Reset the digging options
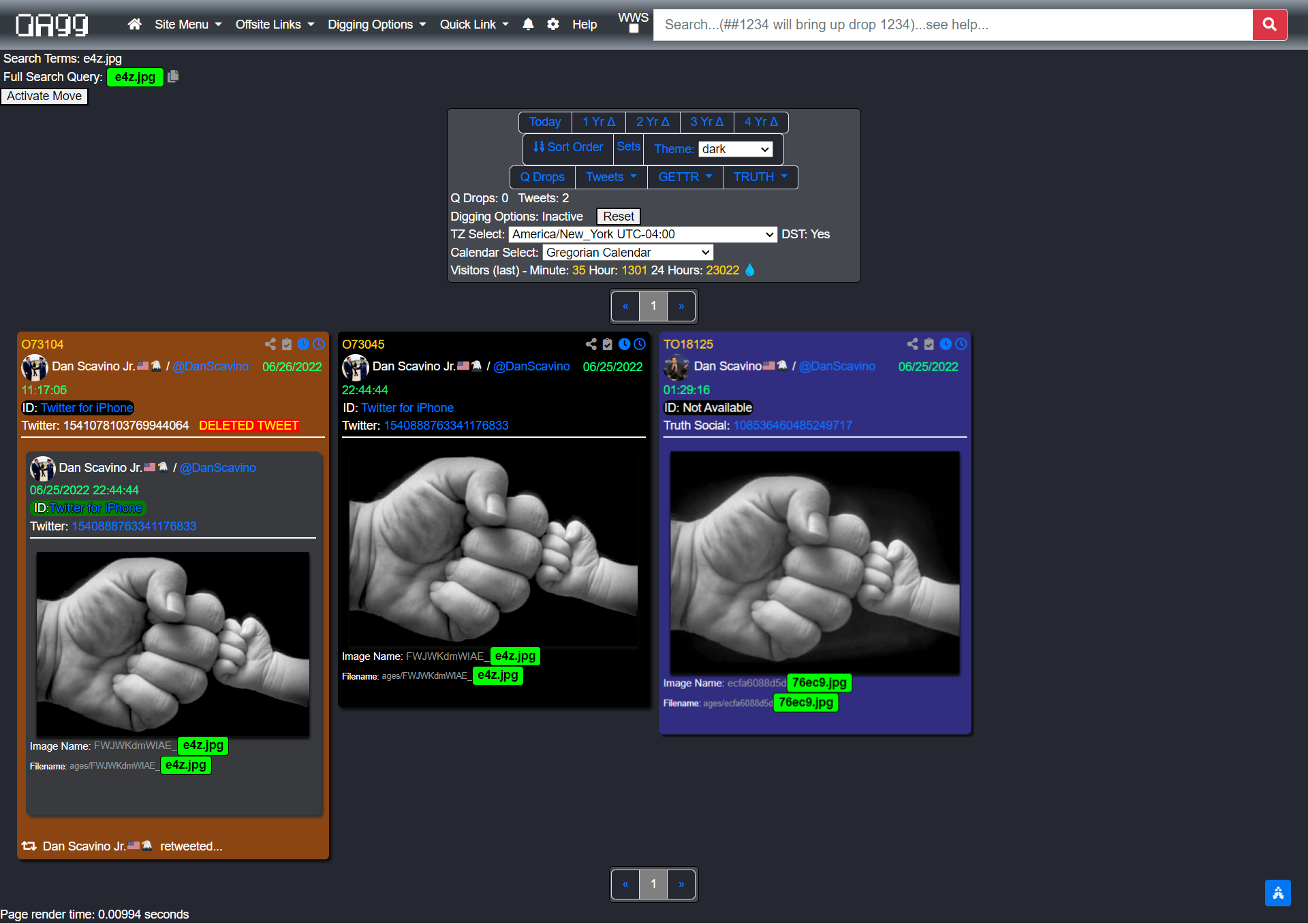This screenshot has width=1308, height=924. 618,217
